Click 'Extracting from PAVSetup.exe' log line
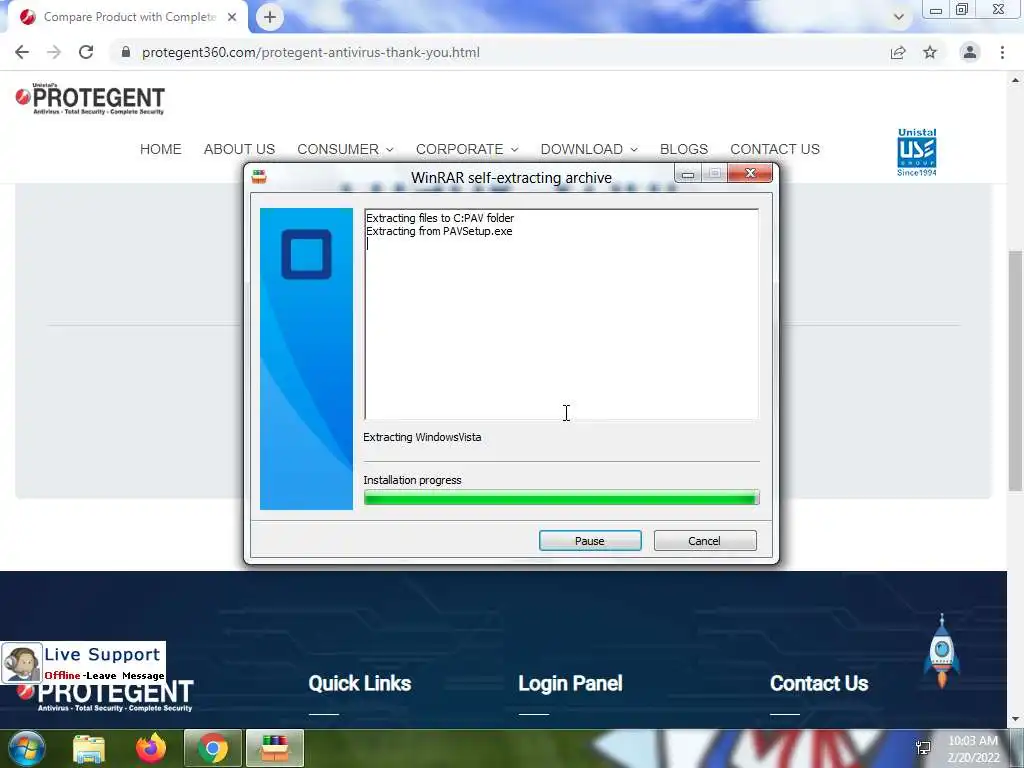 point(439,231)
